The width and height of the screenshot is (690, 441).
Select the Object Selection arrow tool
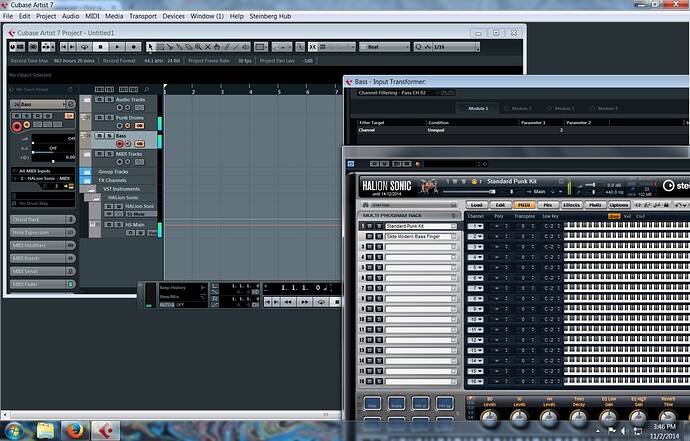[x=150, y=47]
